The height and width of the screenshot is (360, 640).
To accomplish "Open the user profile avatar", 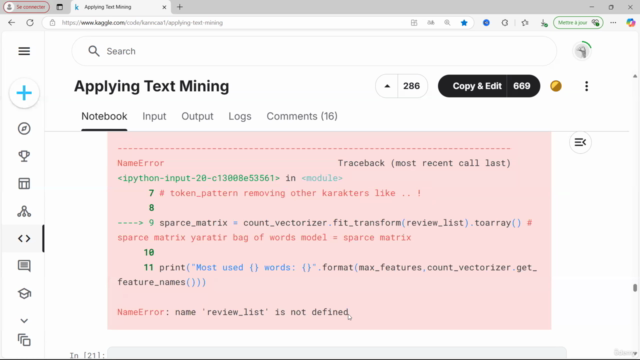I will (582, 51).
